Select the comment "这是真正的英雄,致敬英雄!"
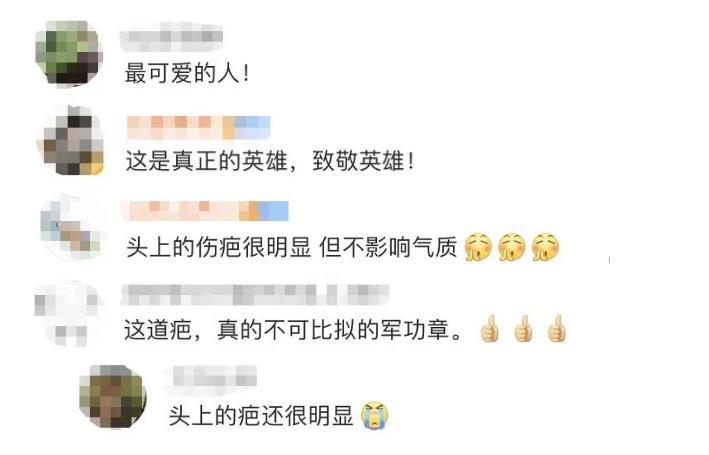The height and width of the screenshot is (455, 709). 270,161
